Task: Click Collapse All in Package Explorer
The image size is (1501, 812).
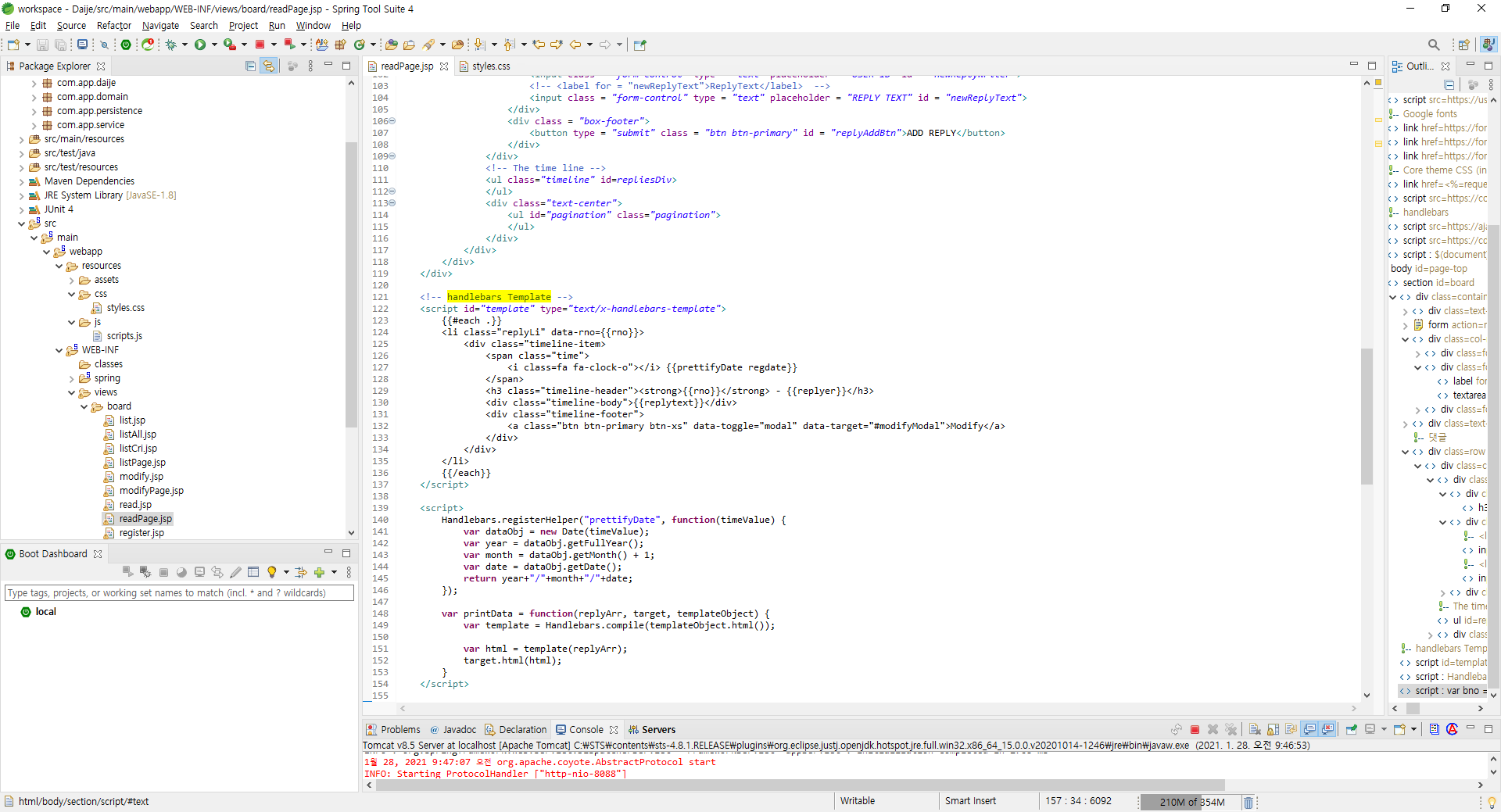Action: 250,66
